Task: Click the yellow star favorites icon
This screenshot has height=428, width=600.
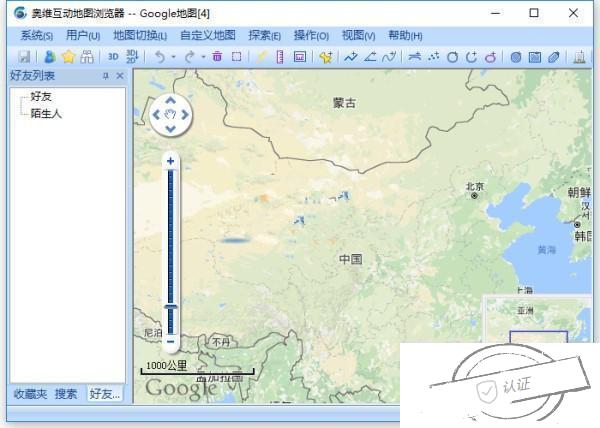Action: pyautogui.click(x=68, y=57)
